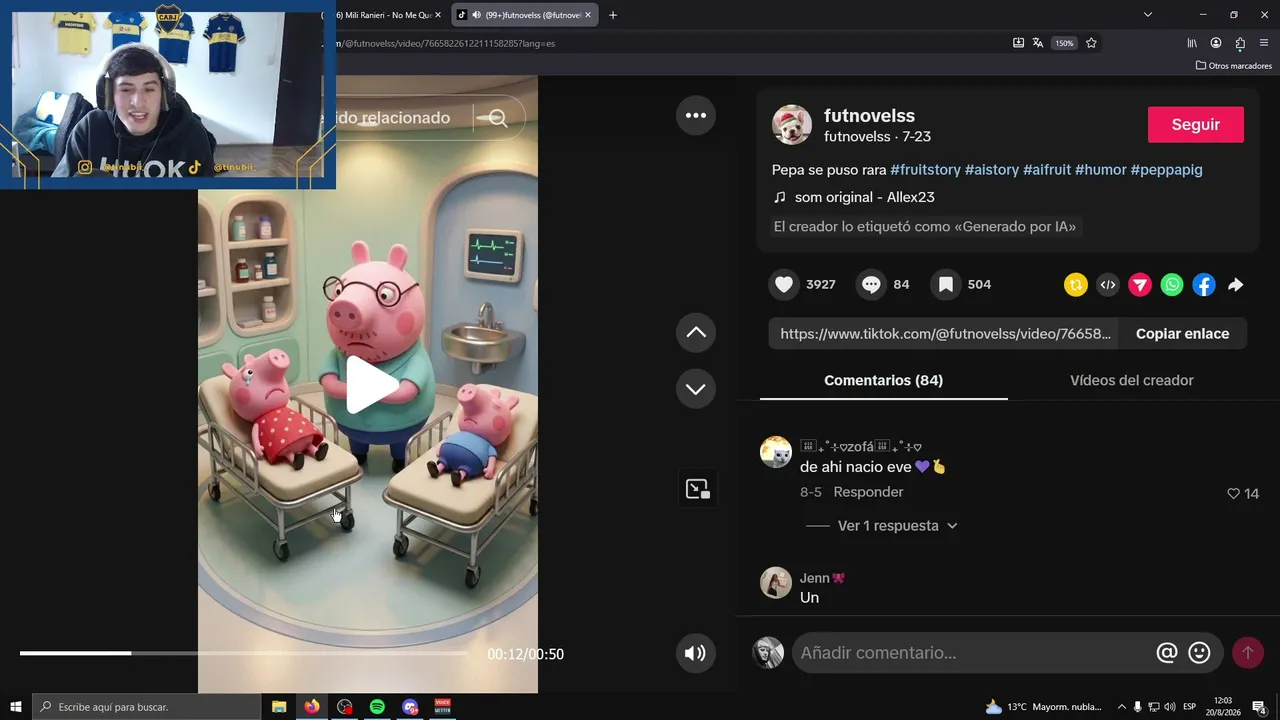
Task: Open the #aifruit hashtag
Action: click(1047, 170)
